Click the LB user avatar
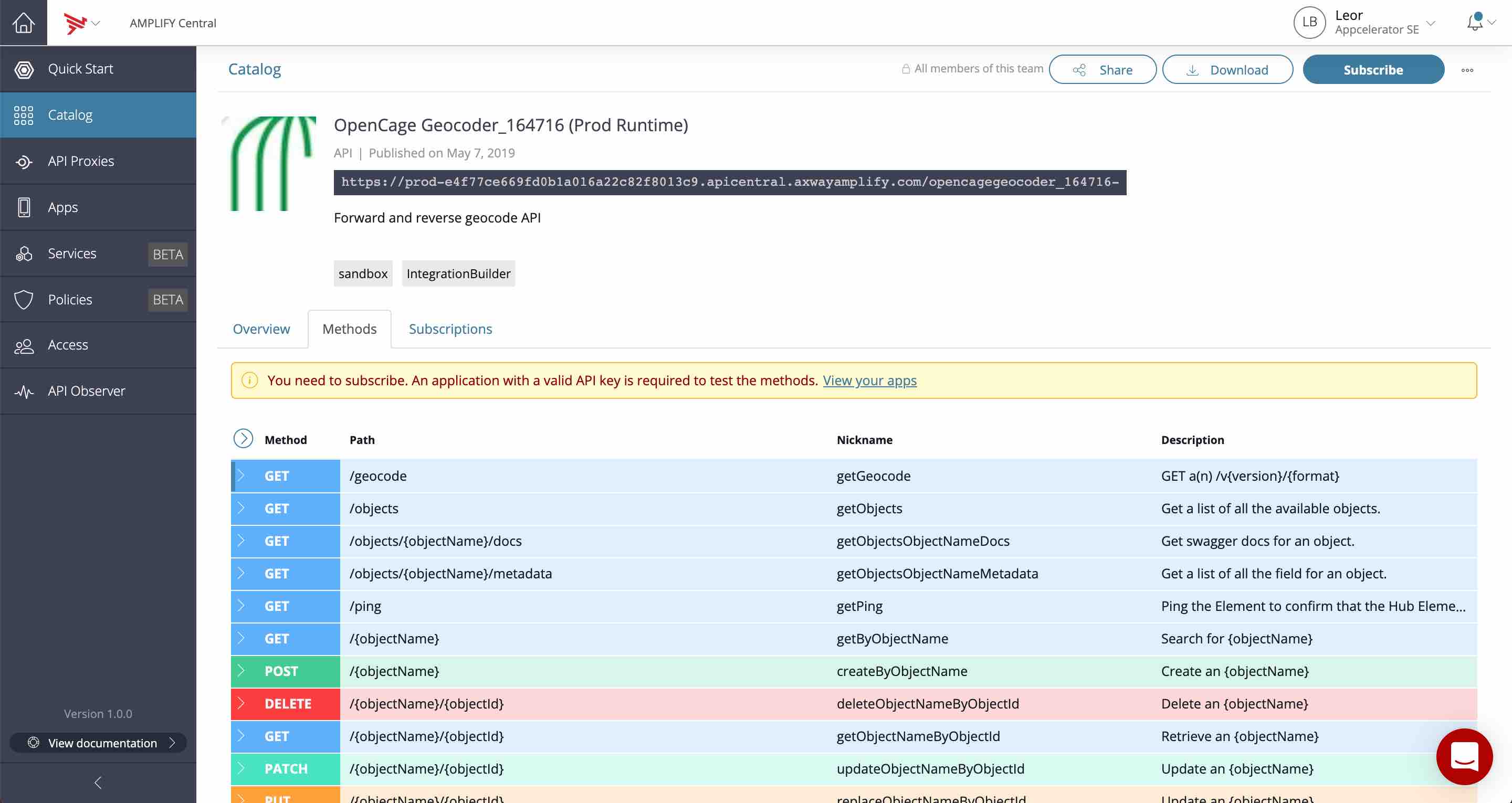This screenshot has height=803, width=1512. click(1309, 22)
